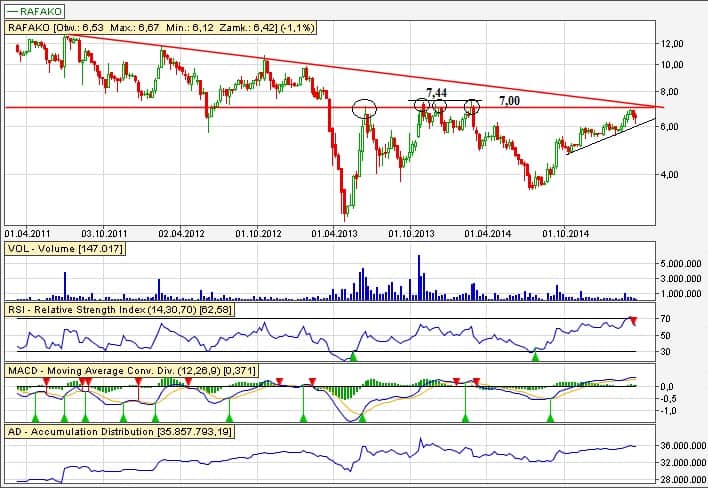Open the MACD indicator panel header
The width and height of the screenshot is (708, 489).
[x=130, y=370]
